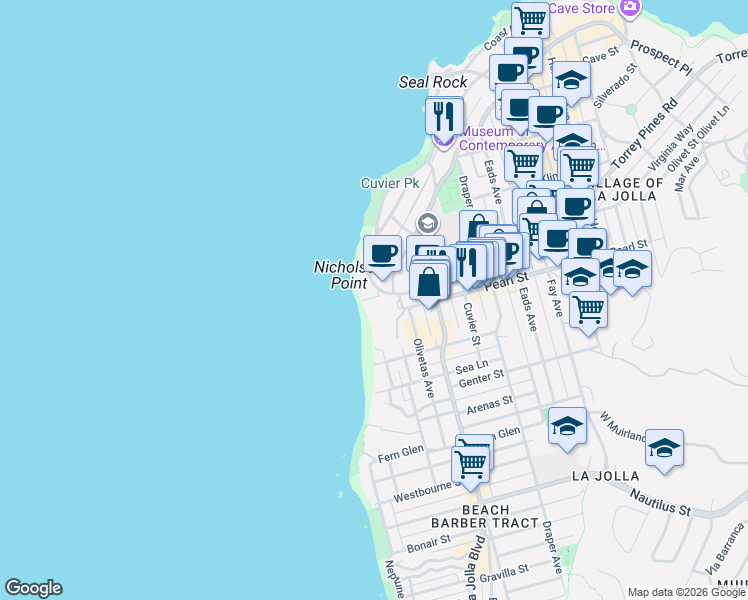Click the coffee cup marker beside Village of La Jolla label
This screenshot has height=600, width=748.
pyautogui.click(x=576, y=207)
